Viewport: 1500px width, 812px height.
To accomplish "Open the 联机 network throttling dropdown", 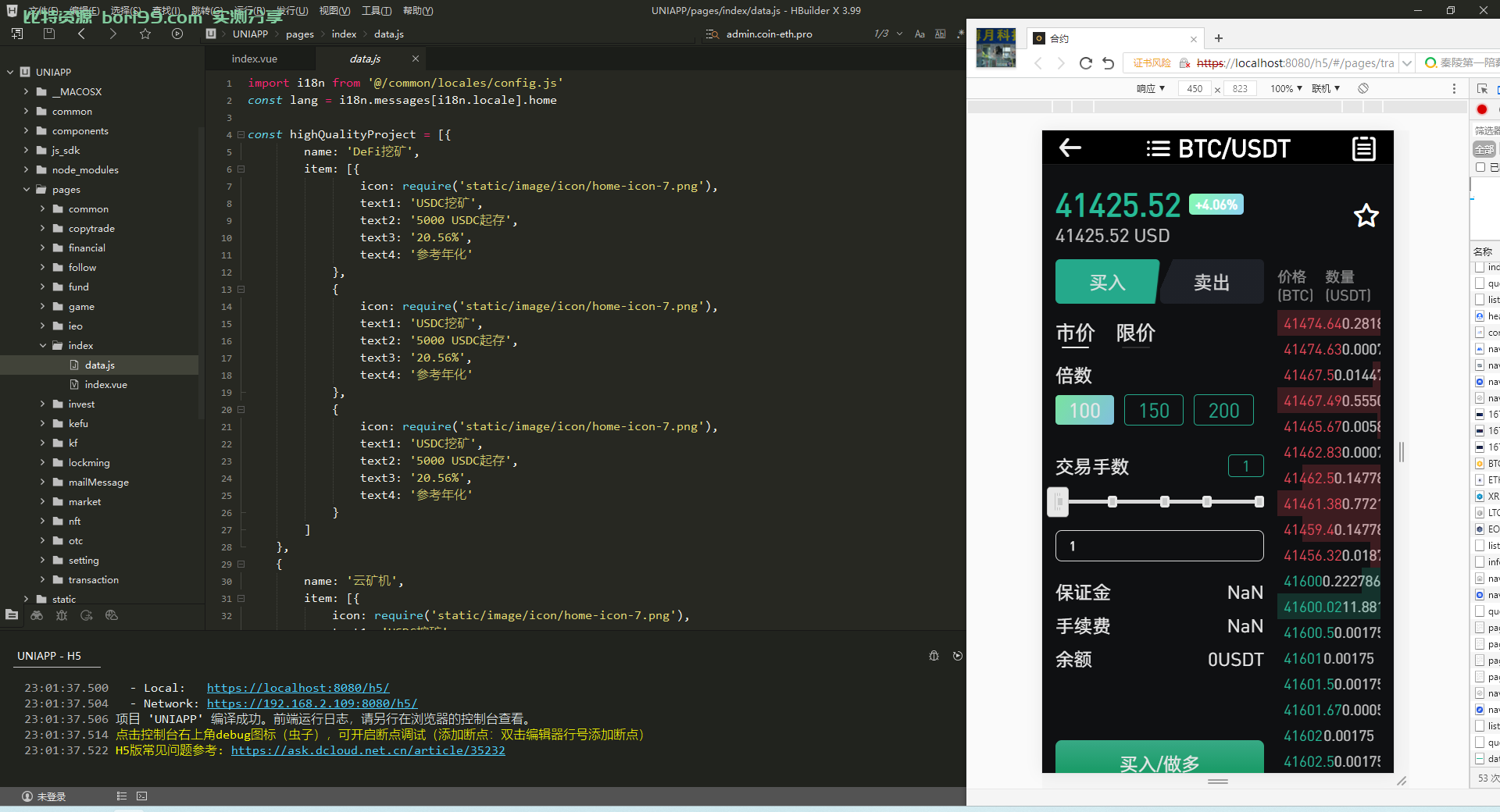I will [x=1326, y=88].
